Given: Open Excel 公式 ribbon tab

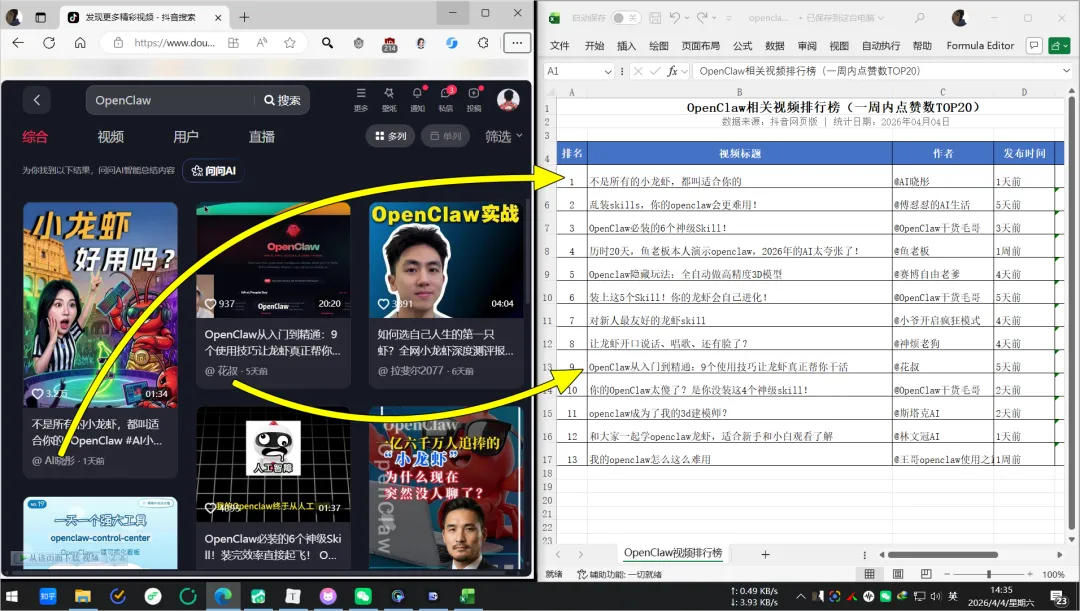Looking at the screenshot, I should pyautogui.click(x=742, y=45).
